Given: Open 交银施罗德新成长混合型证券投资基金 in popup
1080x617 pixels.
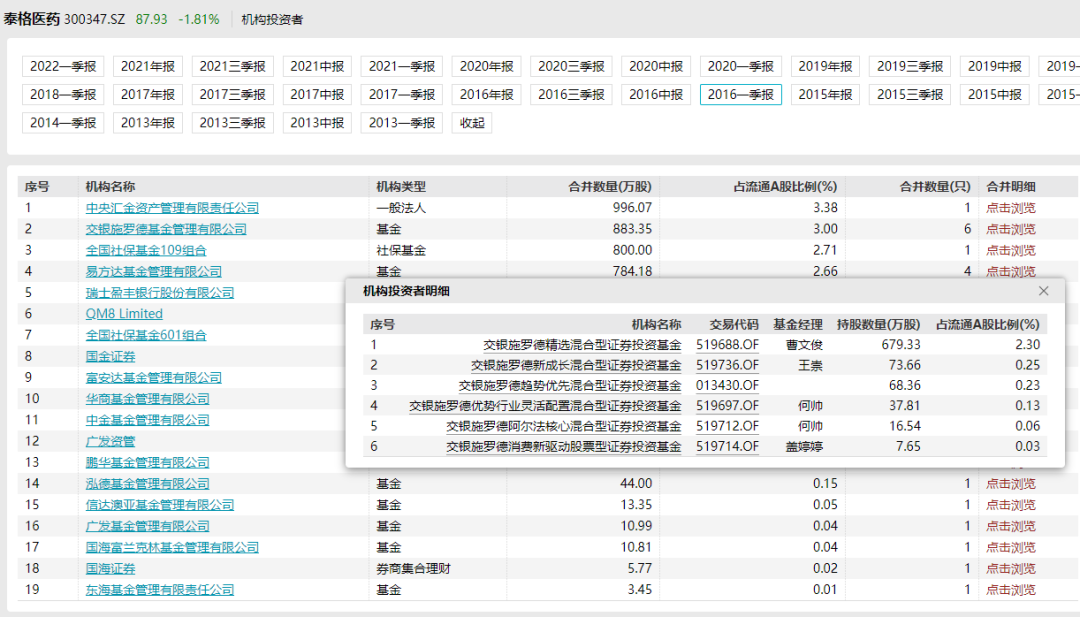Looking at the screenshot, I should click(576, 365).
